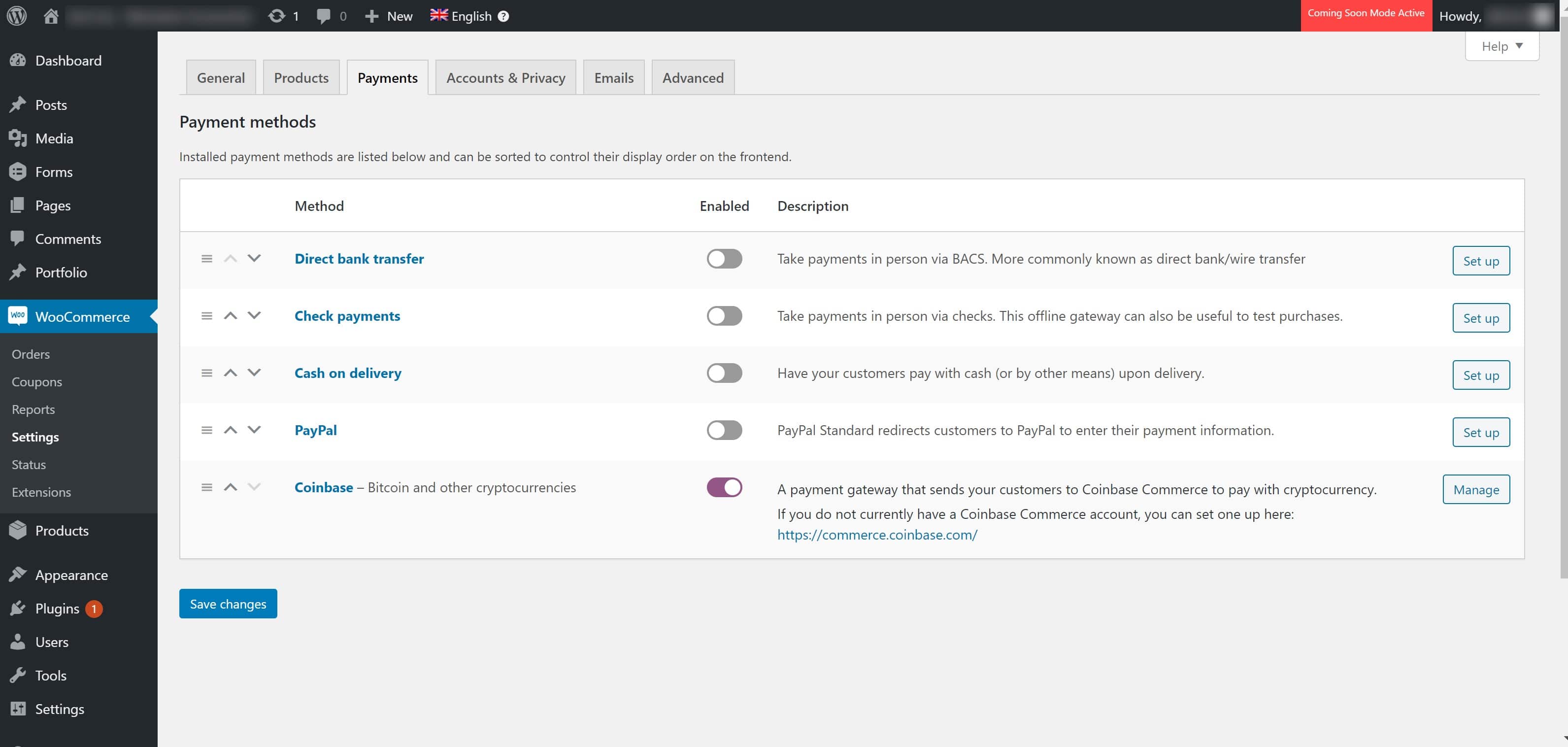Click the sidebar Settings sliders icon
The image size is (1568, 747).
click(18, 709)
